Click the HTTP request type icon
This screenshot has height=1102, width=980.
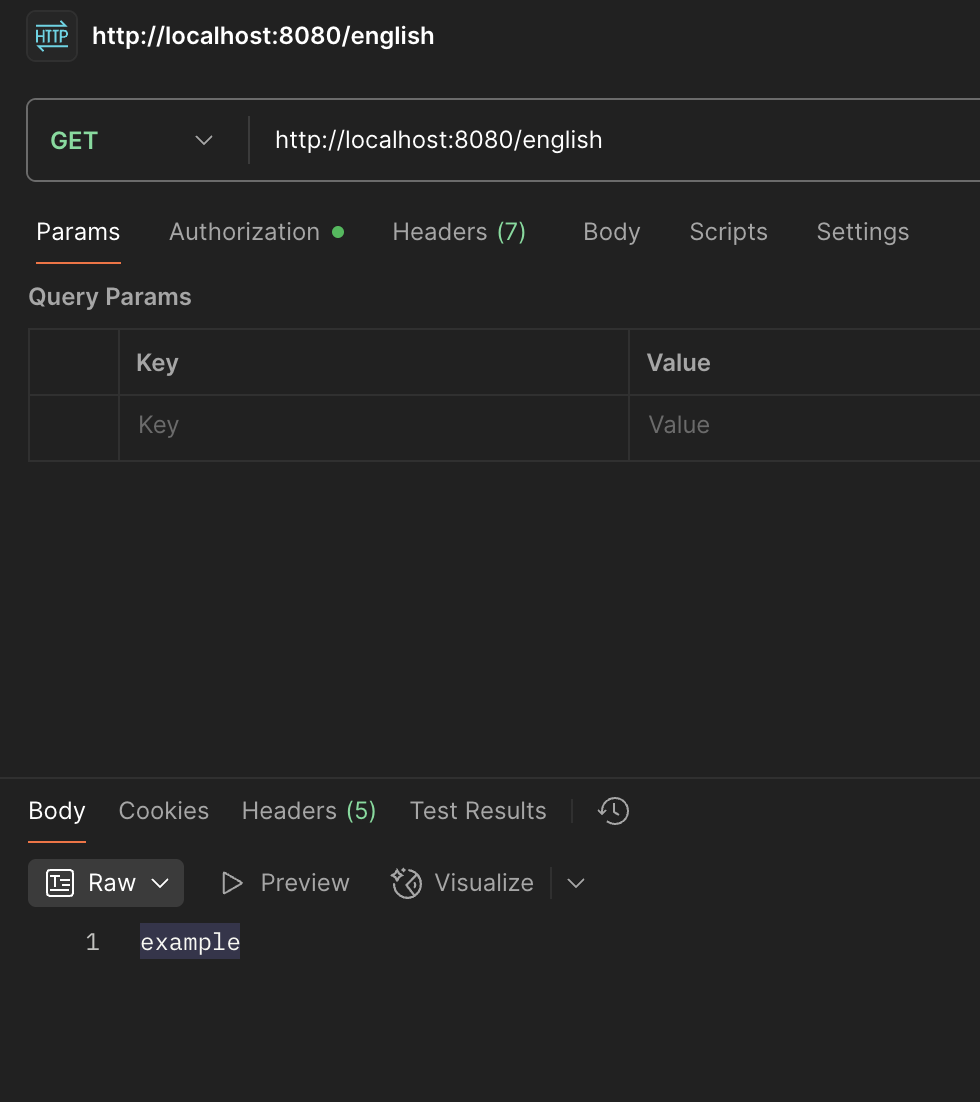[52, 37]
